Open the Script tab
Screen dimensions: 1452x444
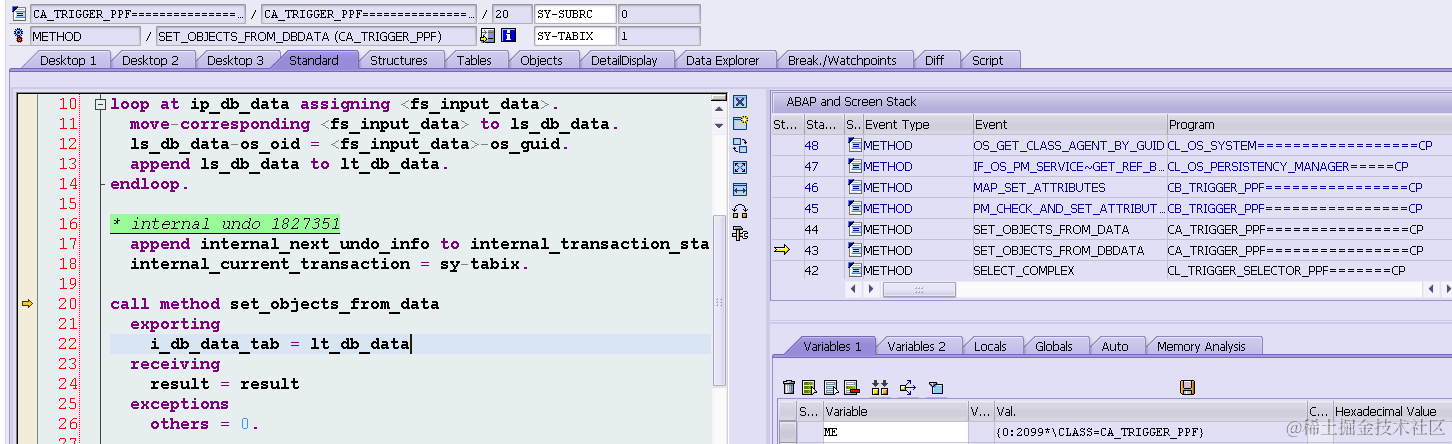pyautogui.click(x=988, y=60)
